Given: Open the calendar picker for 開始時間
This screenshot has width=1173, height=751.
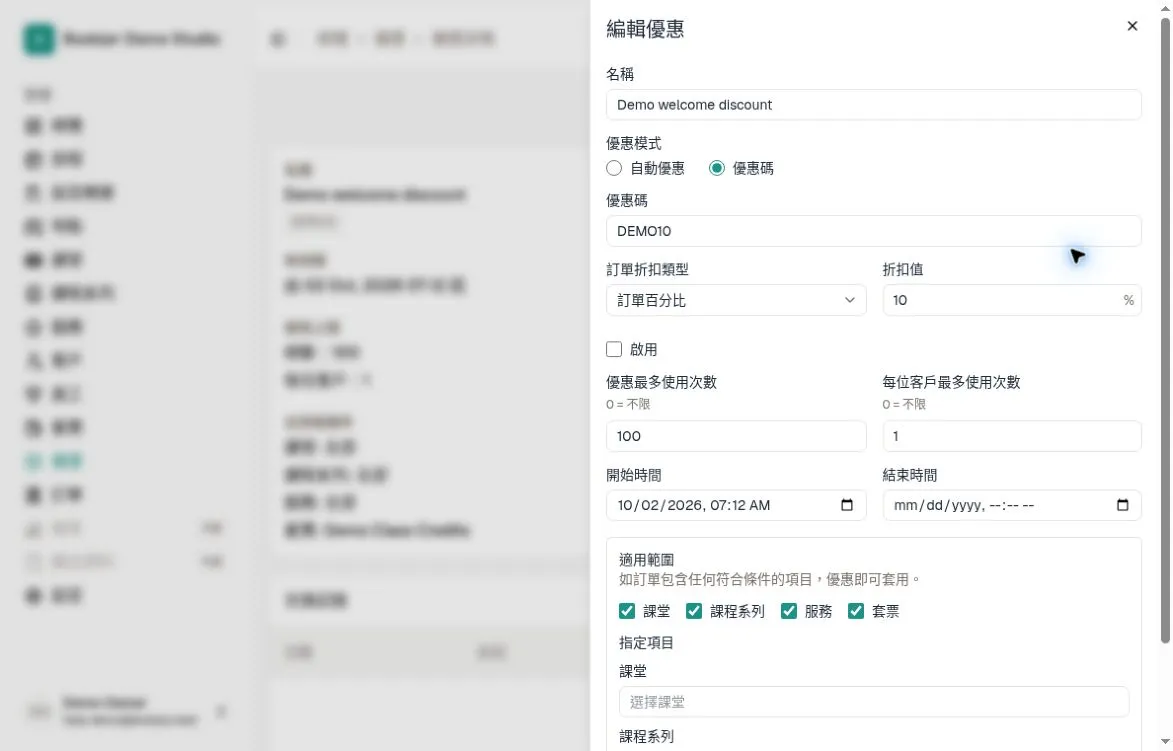Looking at the screenshot, I should (847, 505).
